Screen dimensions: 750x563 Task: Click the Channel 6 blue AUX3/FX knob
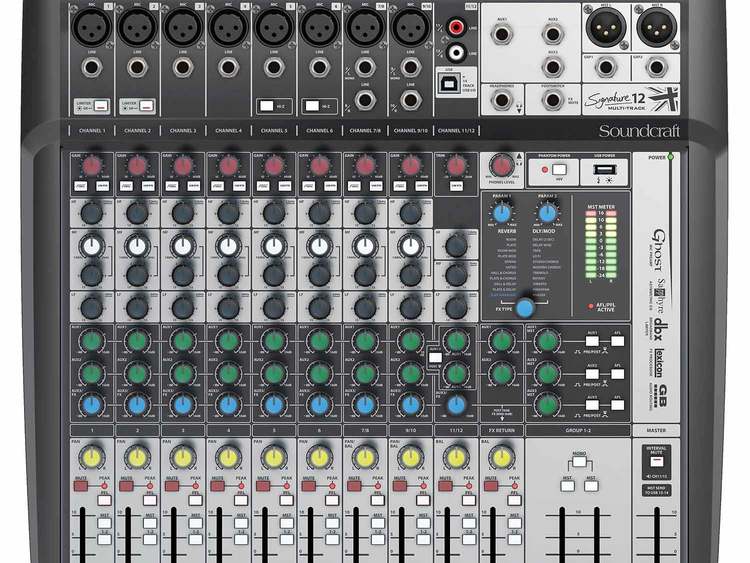[320, 405]
